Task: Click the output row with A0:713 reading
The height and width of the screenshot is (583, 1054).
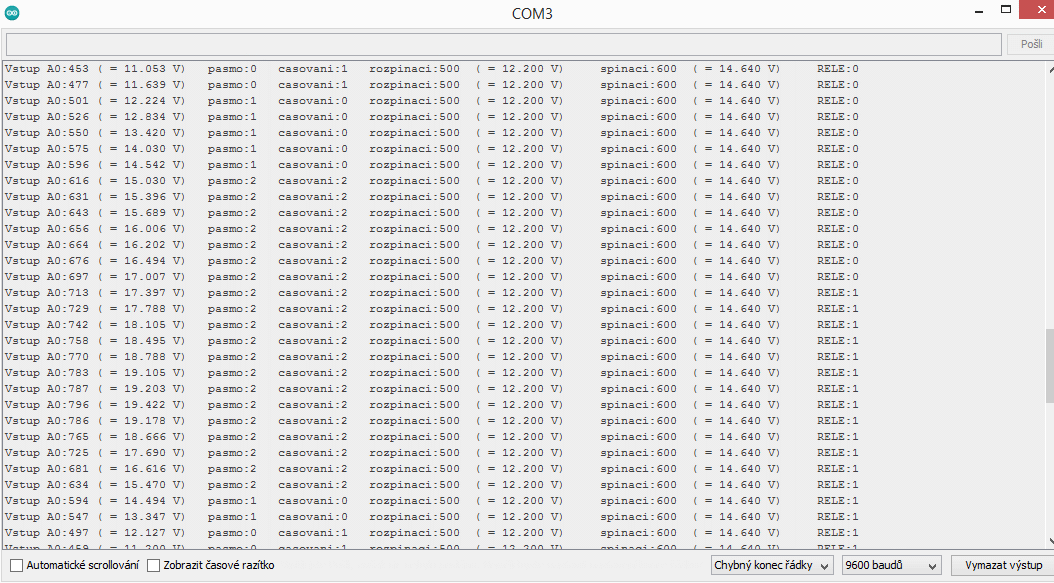Action: [95, 293]
